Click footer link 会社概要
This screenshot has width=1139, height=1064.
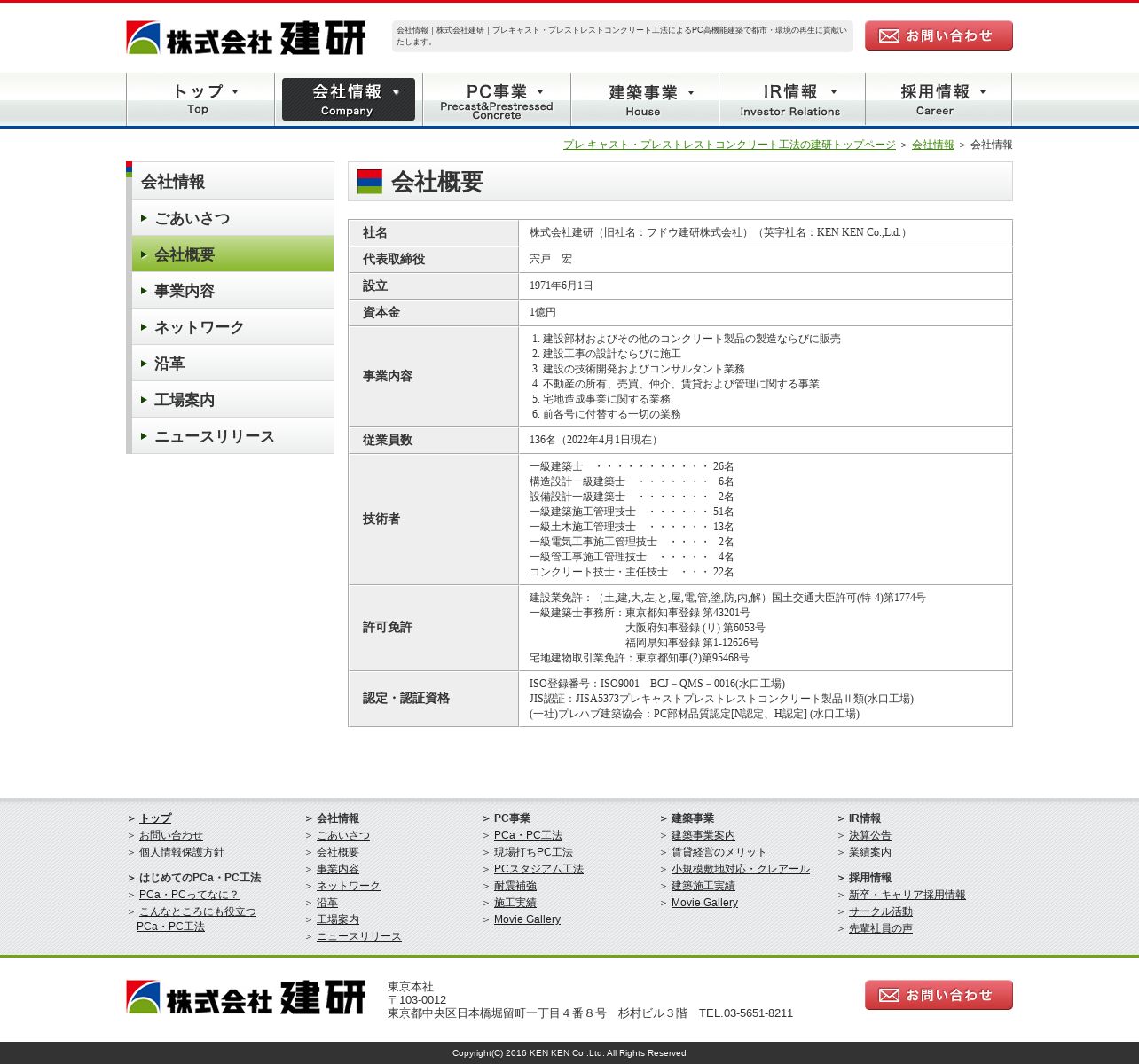pos(338,852)
